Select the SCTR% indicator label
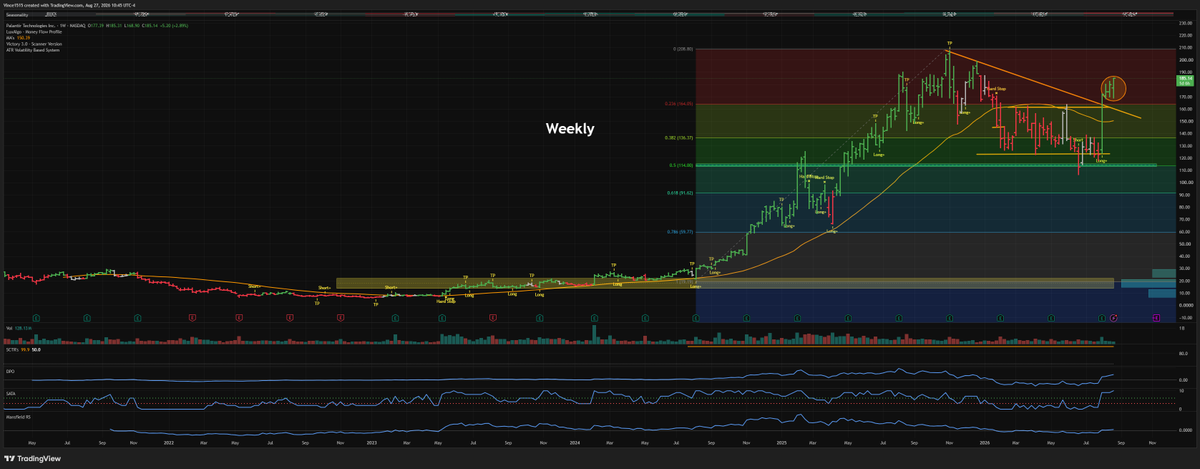1200x469 pixels. point(12,350)
